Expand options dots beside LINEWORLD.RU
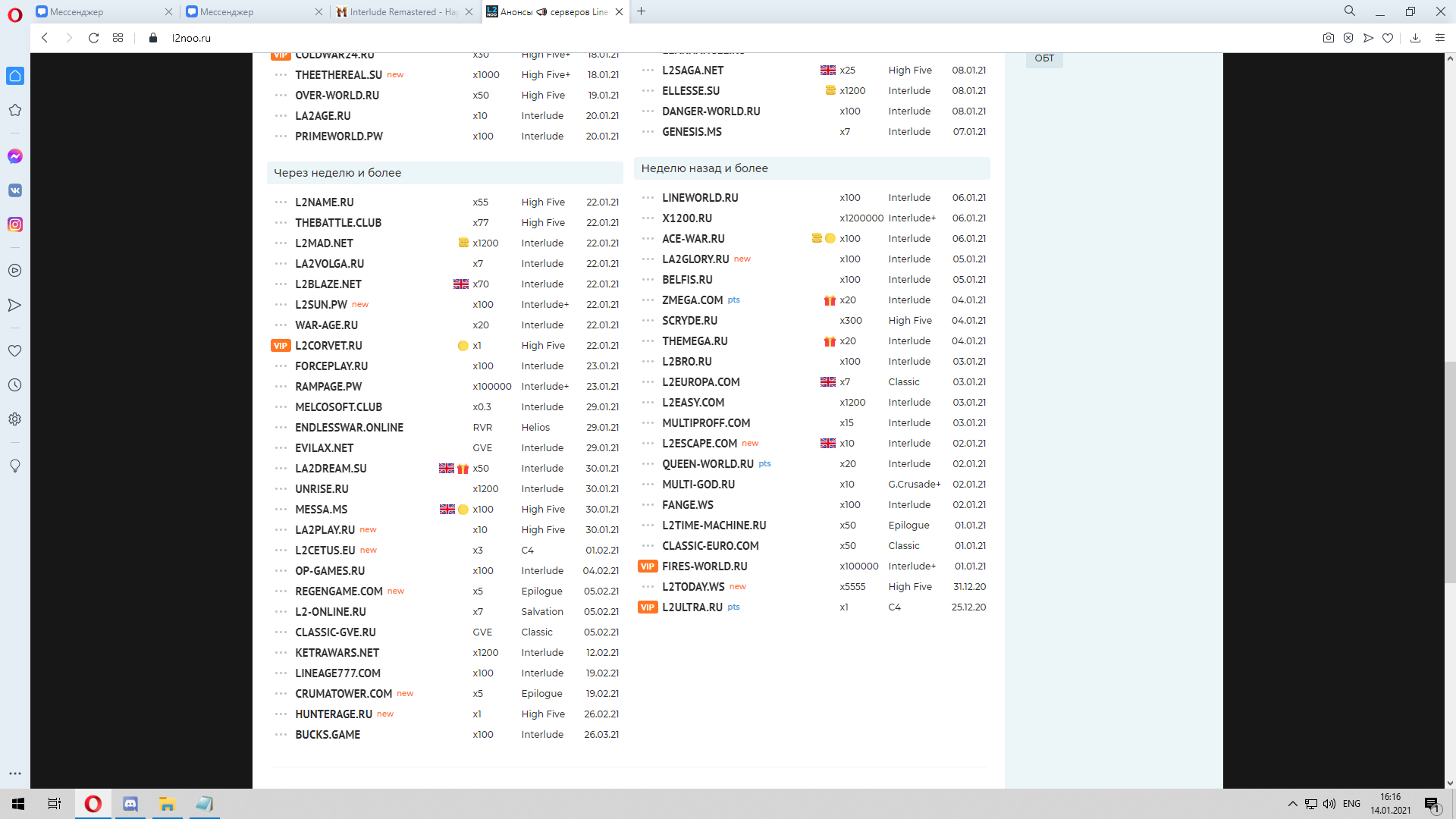 pyautogui.click(x=648, y=198)
